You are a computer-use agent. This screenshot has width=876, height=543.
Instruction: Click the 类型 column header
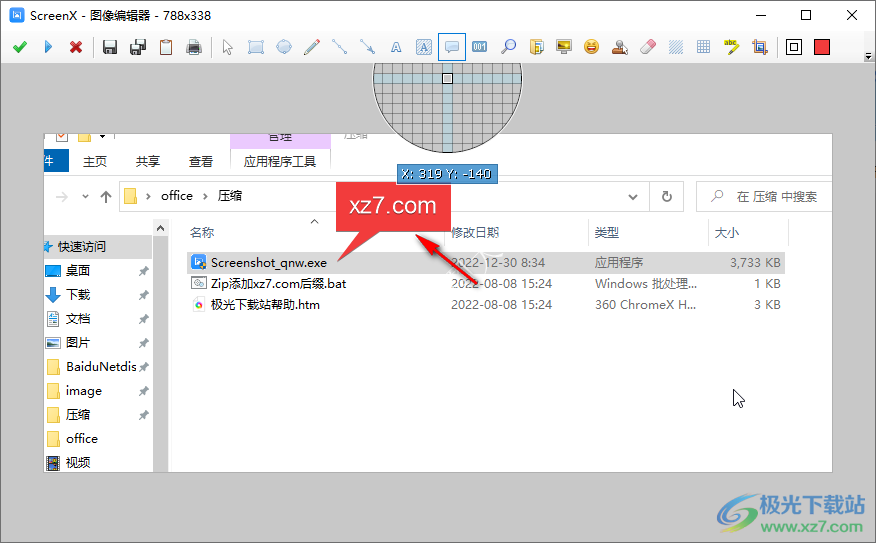(x=607, y=232)
